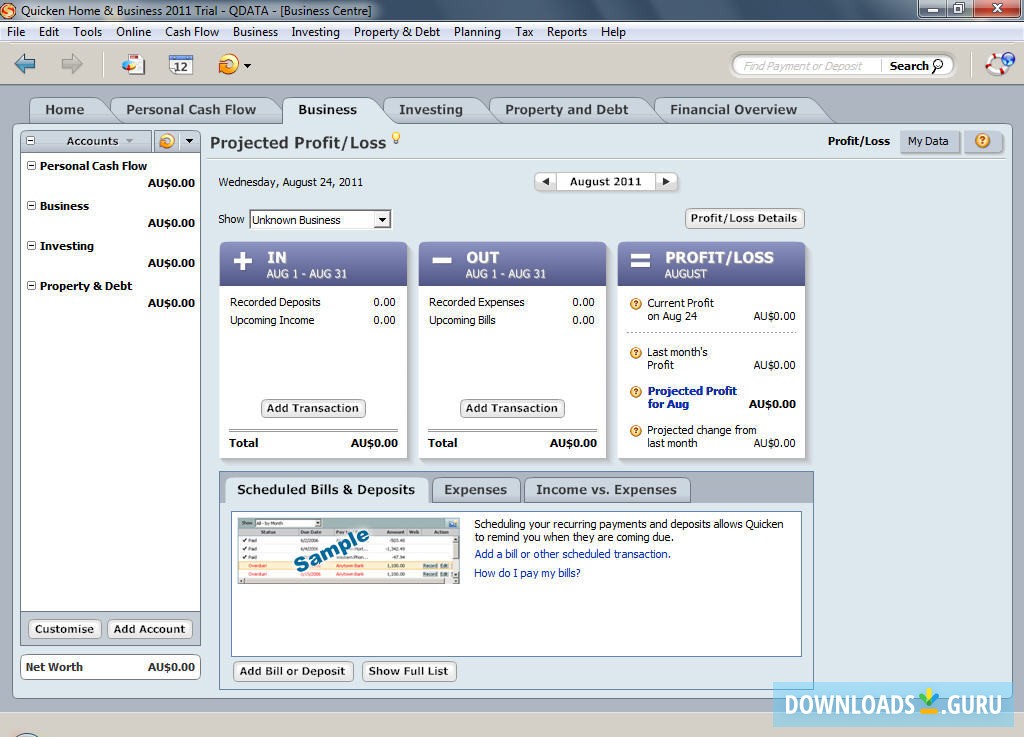The width and height of the screenshot is (1024, 737).
Task: Open the Show business dropdown
Action: tap(384, 219)
